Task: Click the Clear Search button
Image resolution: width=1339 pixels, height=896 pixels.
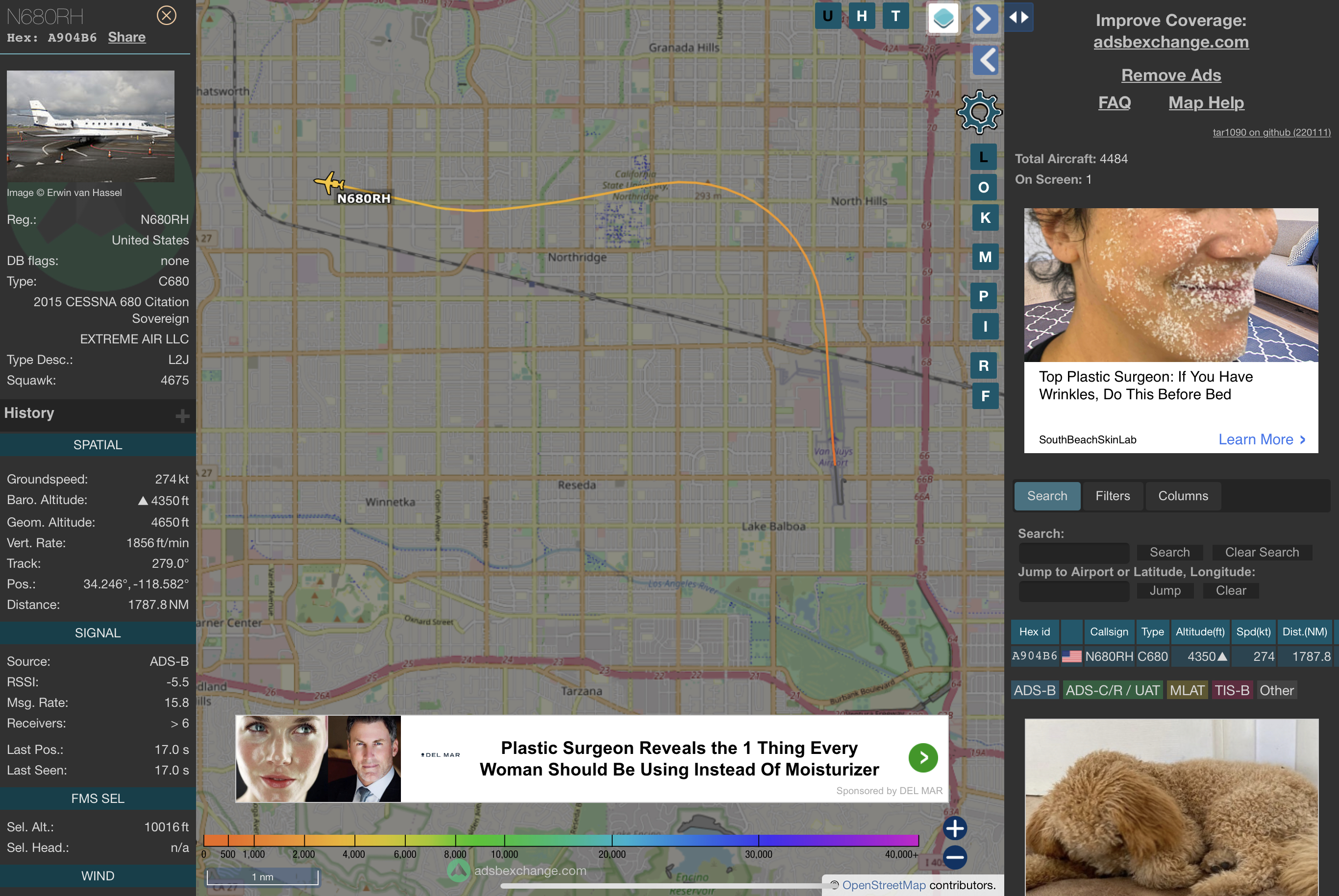Action: [1262, 553]
